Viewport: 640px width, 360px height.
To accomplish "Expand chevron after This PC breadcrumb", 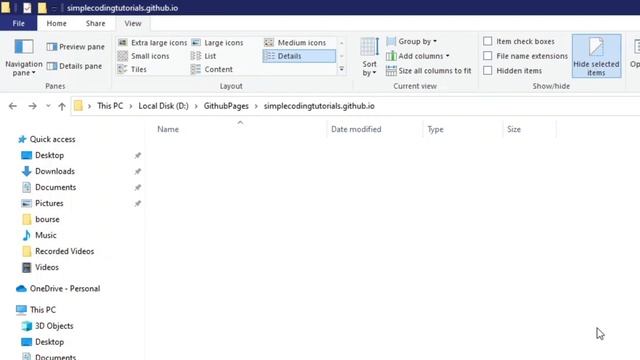I will pos(131,106).
